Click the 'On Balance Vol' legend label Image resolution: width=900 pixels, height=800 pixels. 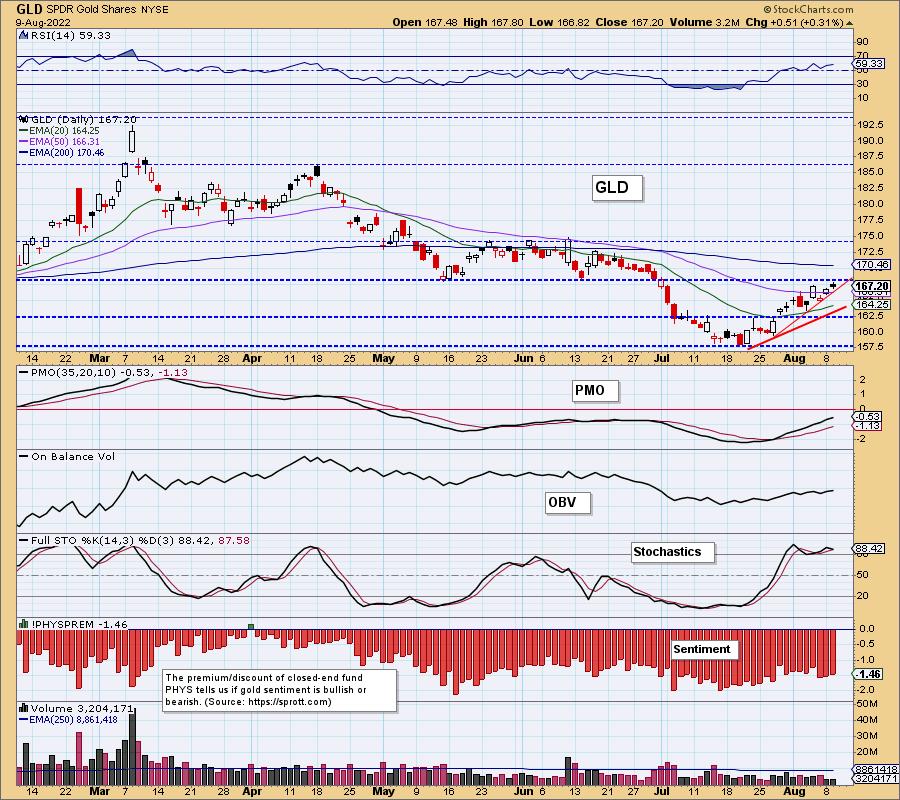tap(67, 456)
